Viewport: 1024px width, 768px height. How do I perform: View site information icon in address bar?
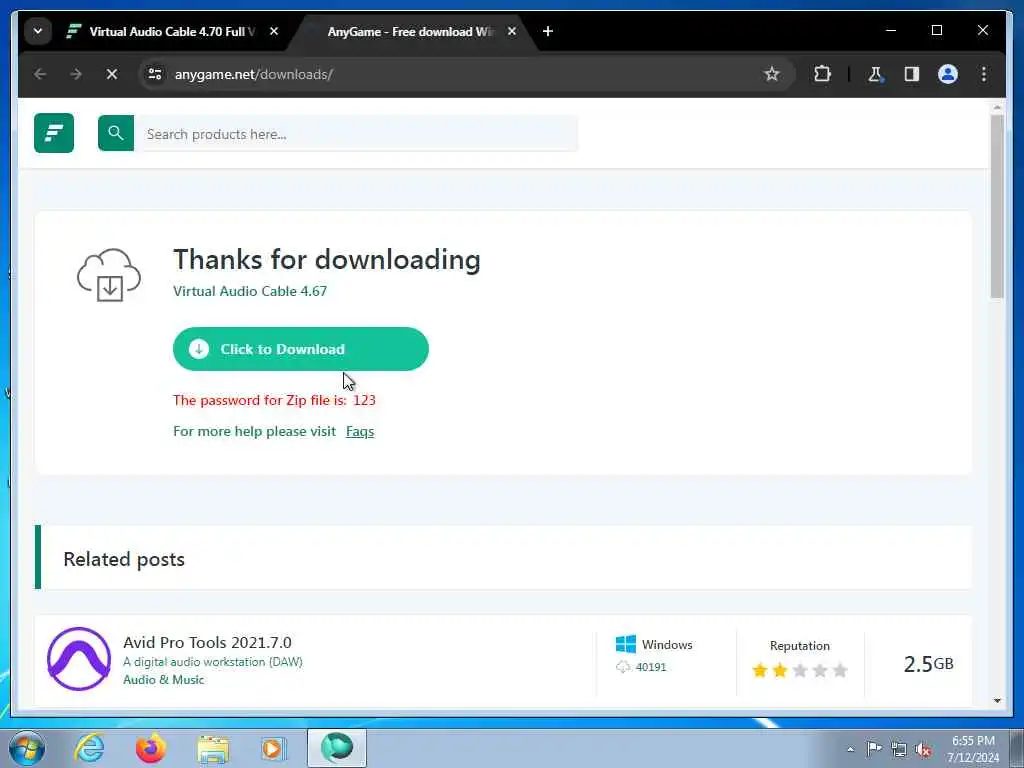pyautogui.click(x=155, y=74)
